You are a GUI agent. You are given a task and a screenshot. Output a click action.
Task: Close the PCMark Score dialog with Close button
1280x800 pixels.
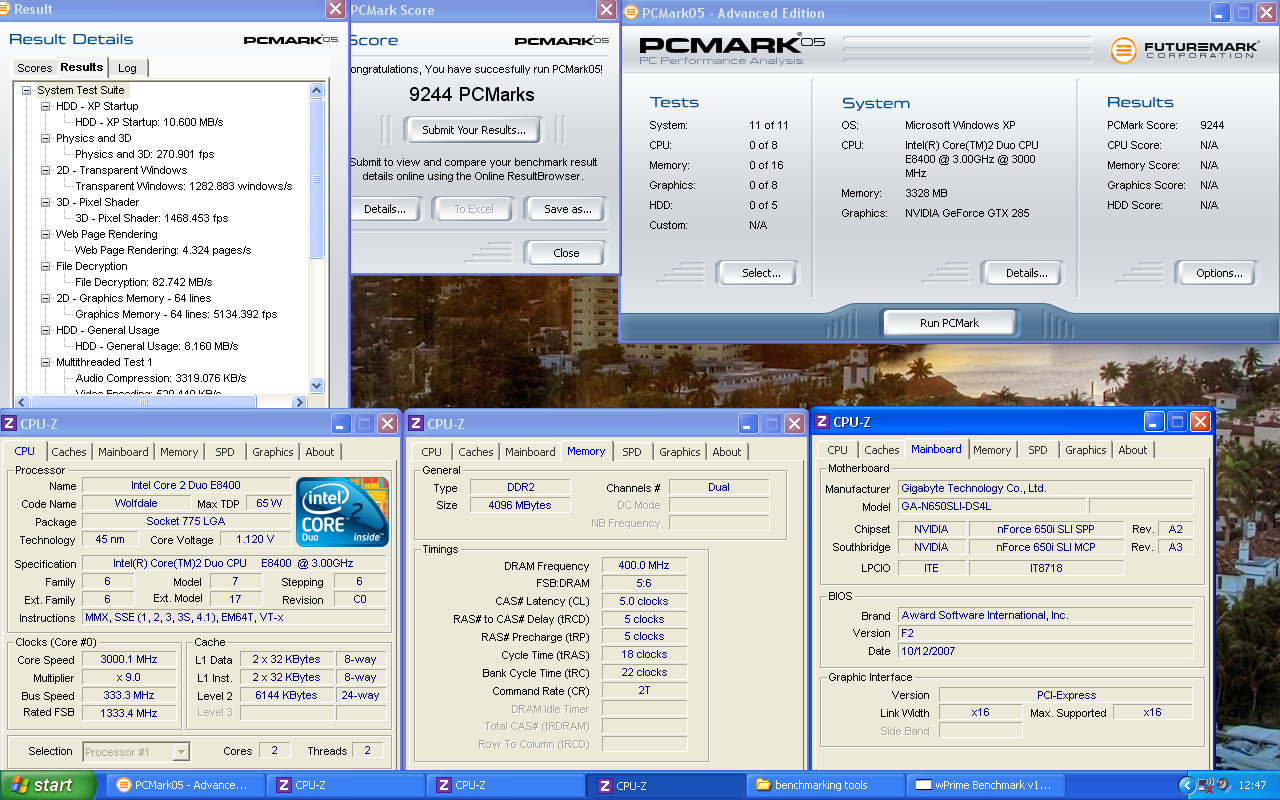click(x=566, y=253)
